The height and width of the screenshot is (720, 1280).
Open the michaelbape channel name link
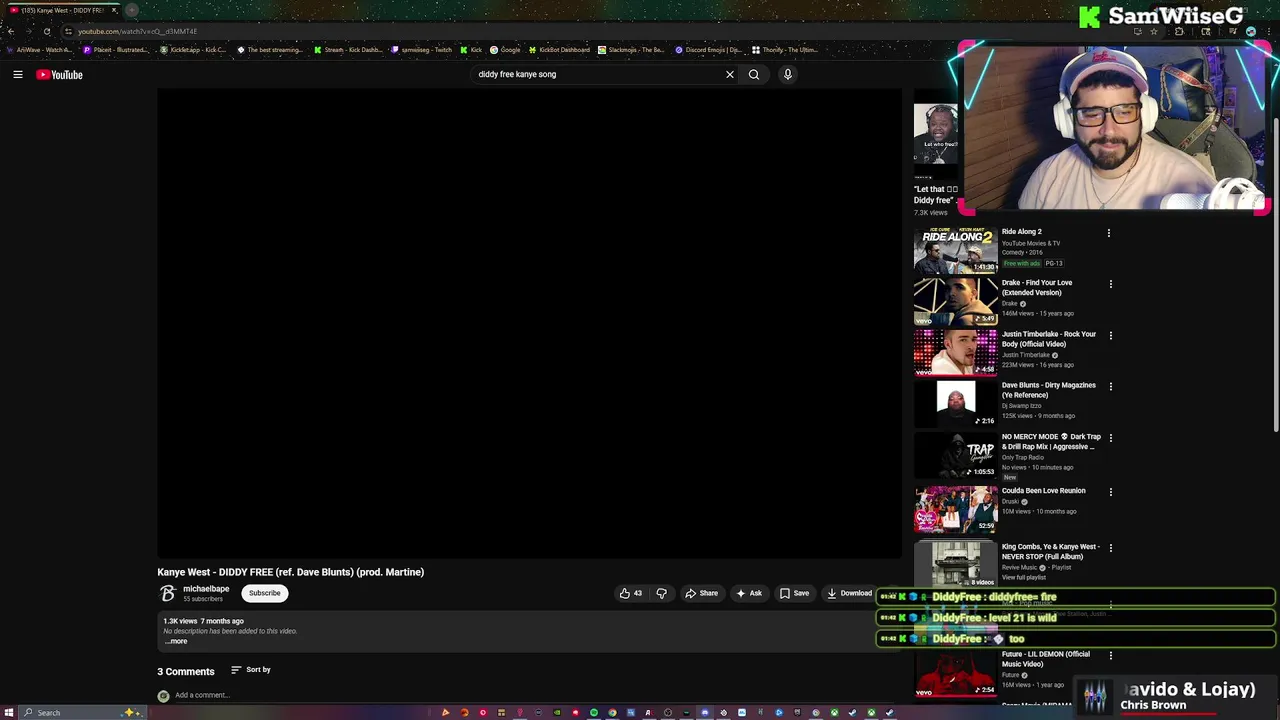(x=206, y=589)
